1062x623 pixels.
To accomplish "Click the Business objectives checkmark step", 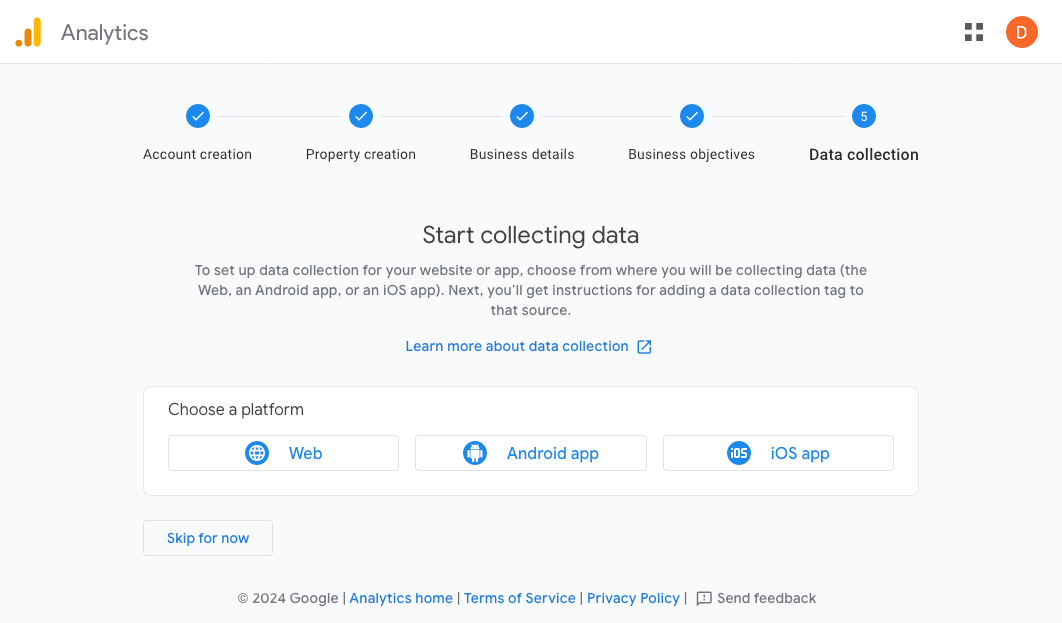I will pos(692,116).
